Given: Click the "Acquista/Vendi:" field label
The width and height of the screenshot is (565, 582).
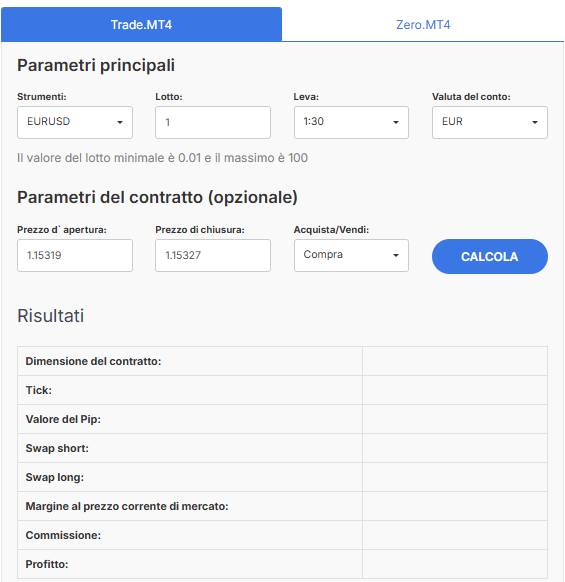Looking at the screenshot, I should (331, 230).
